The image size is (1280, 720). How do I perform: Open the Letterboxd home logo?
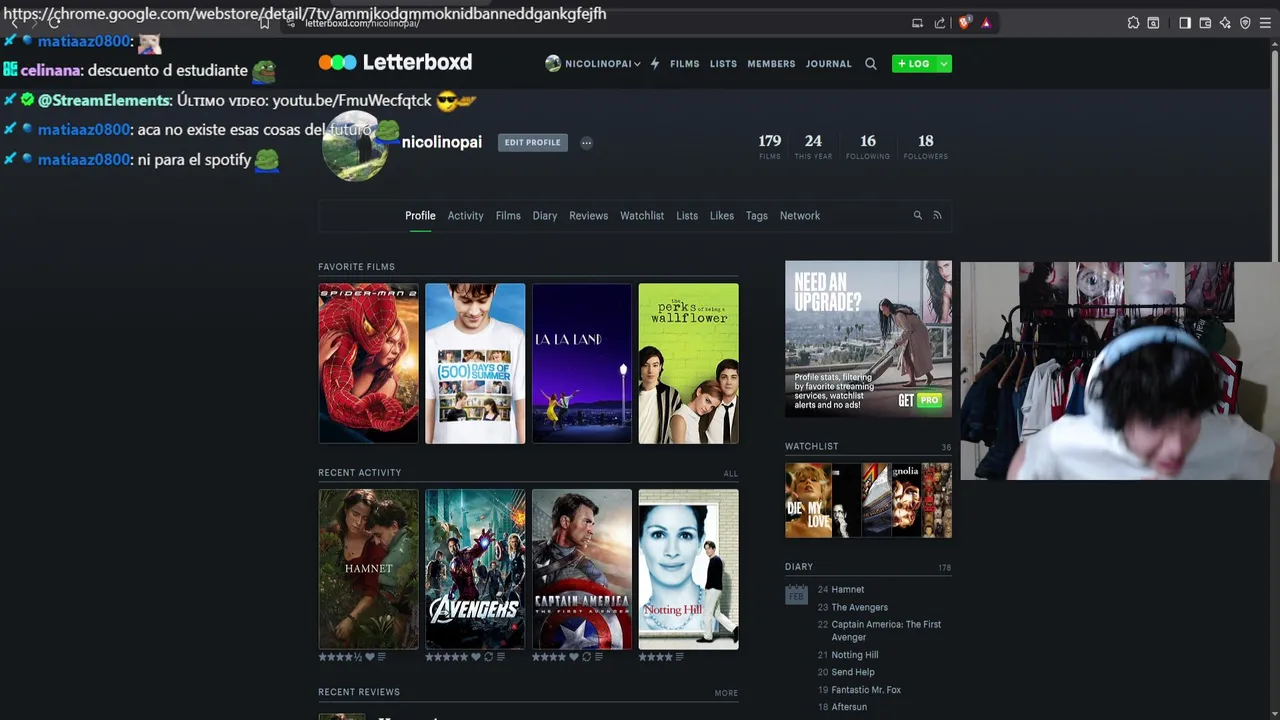pos(395,62)
